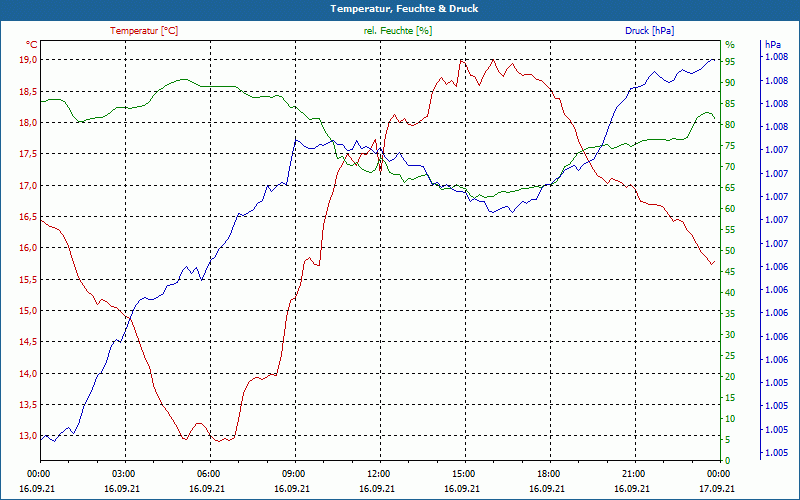Image resolution: width=800 pixels, height=500 pixels.
Task: Click the 18,0 temperature axis value
Action: [29, 122]
